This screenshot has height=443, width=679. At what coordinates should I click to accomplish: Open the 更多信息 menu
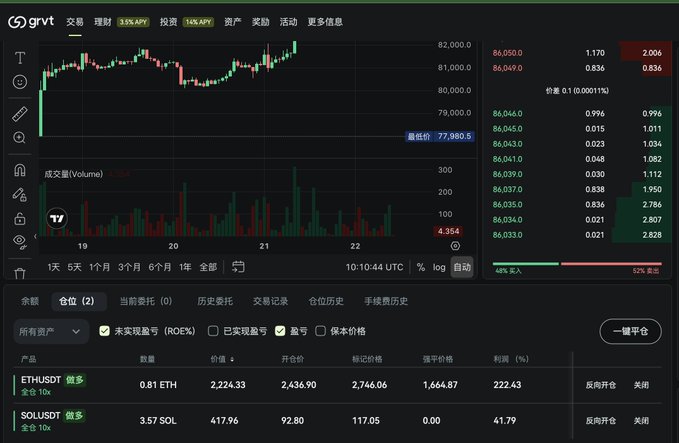[x=325, y=22]
